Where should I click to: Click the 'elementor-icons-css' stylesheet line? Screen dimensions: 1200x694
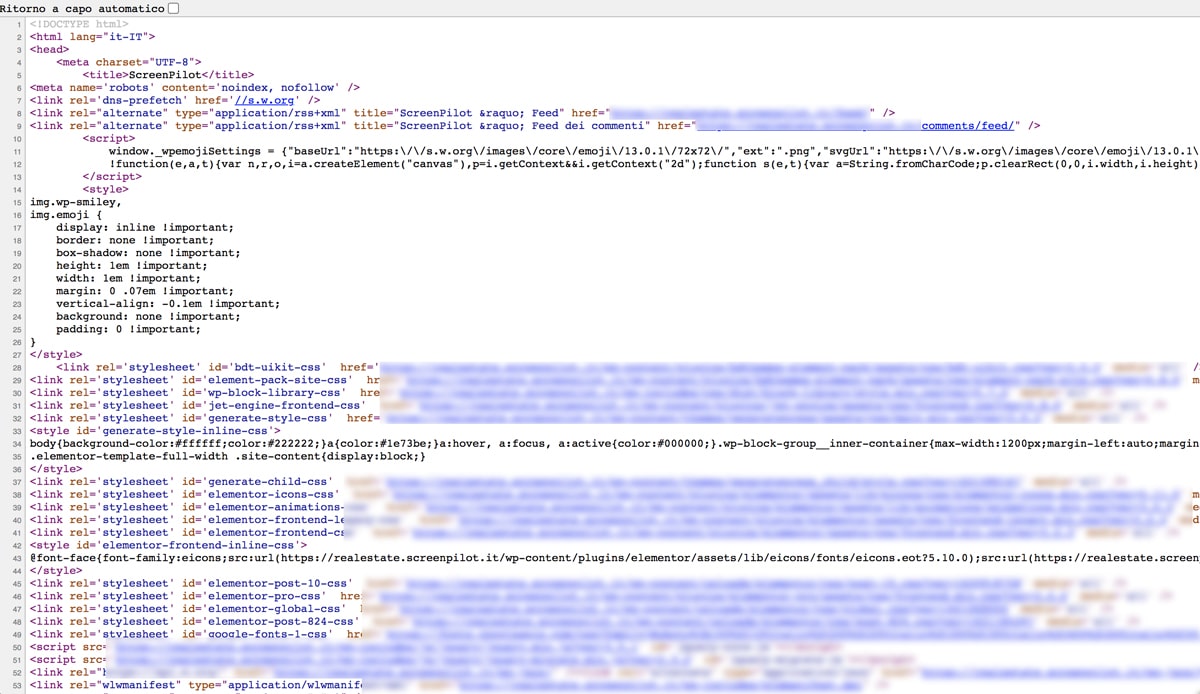[x=615, y=494]
